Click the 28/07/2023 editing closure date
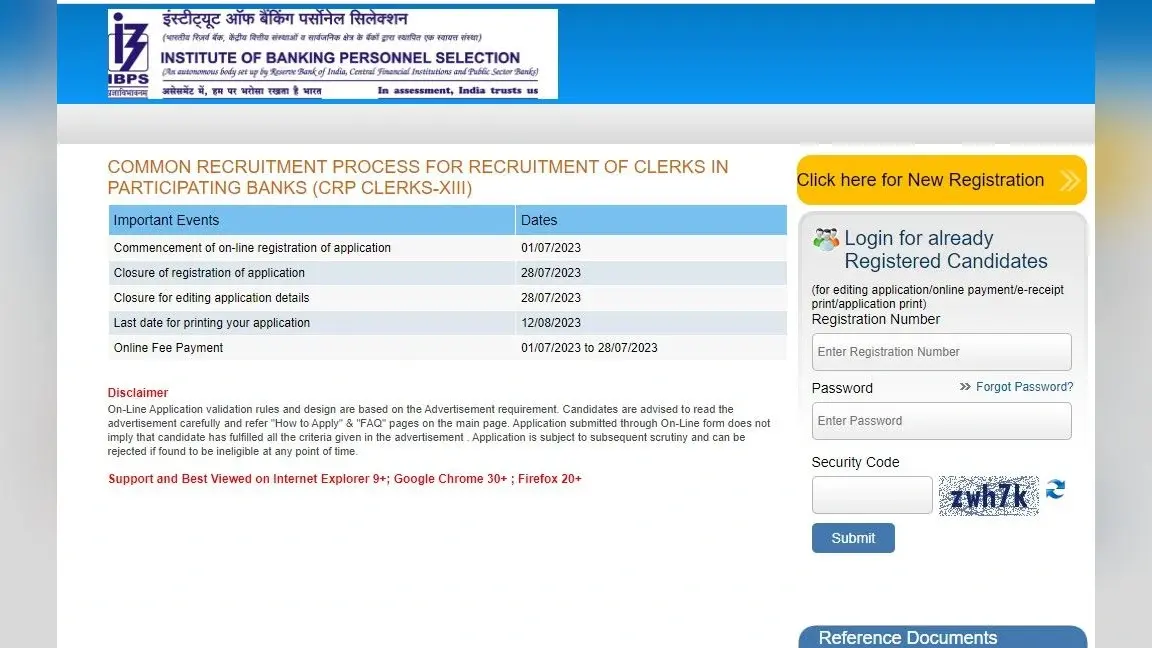This screenshot has width=1152, height=648. pos(551,298)
